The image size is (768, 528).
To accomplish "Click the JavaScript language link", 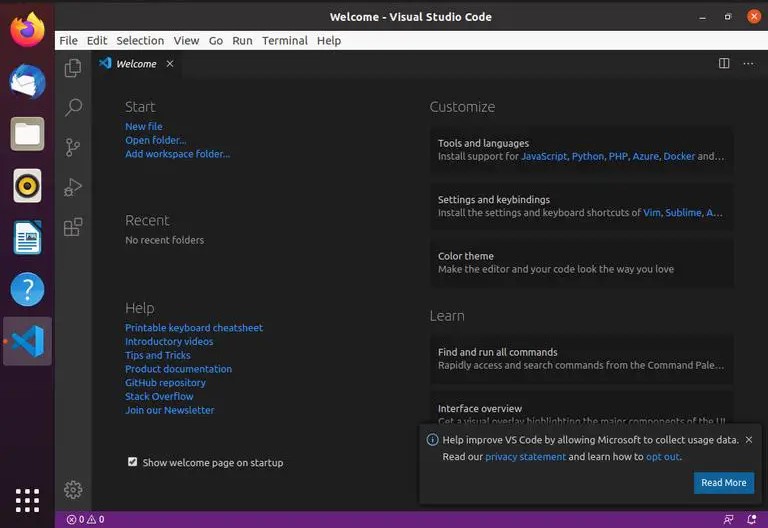I will pyautogui.click(x=544, y=156).
